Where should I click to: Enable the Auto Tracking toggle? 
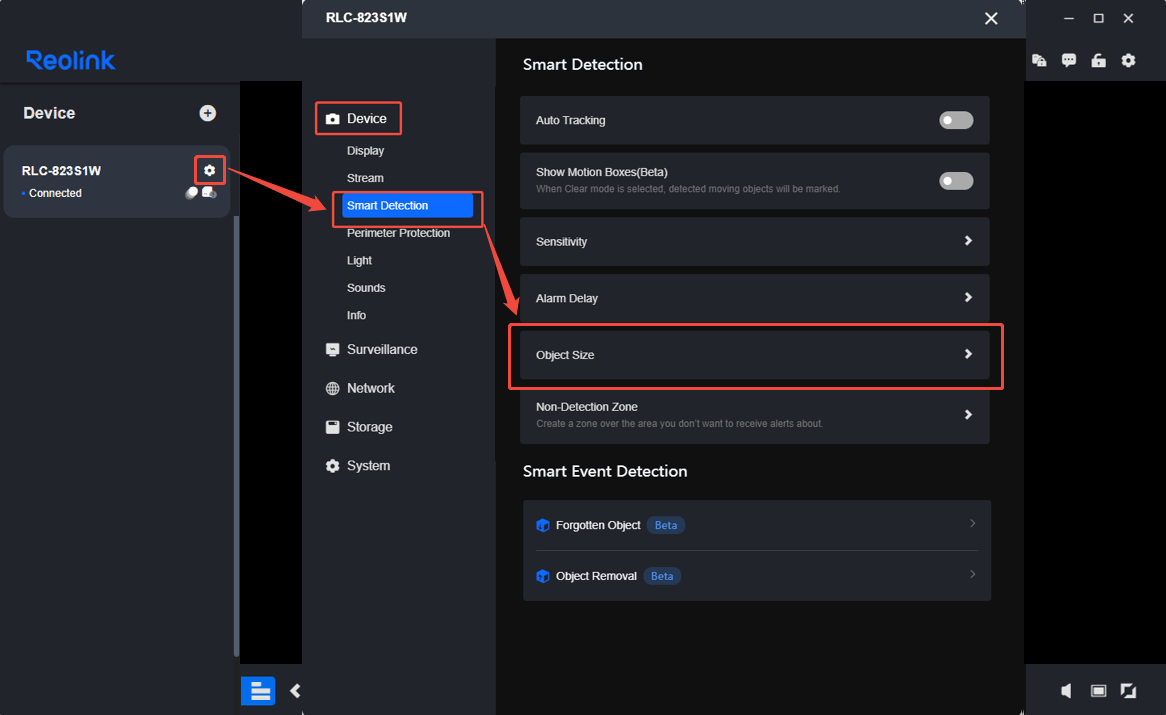pyautogui.click(x=956, y=120)
